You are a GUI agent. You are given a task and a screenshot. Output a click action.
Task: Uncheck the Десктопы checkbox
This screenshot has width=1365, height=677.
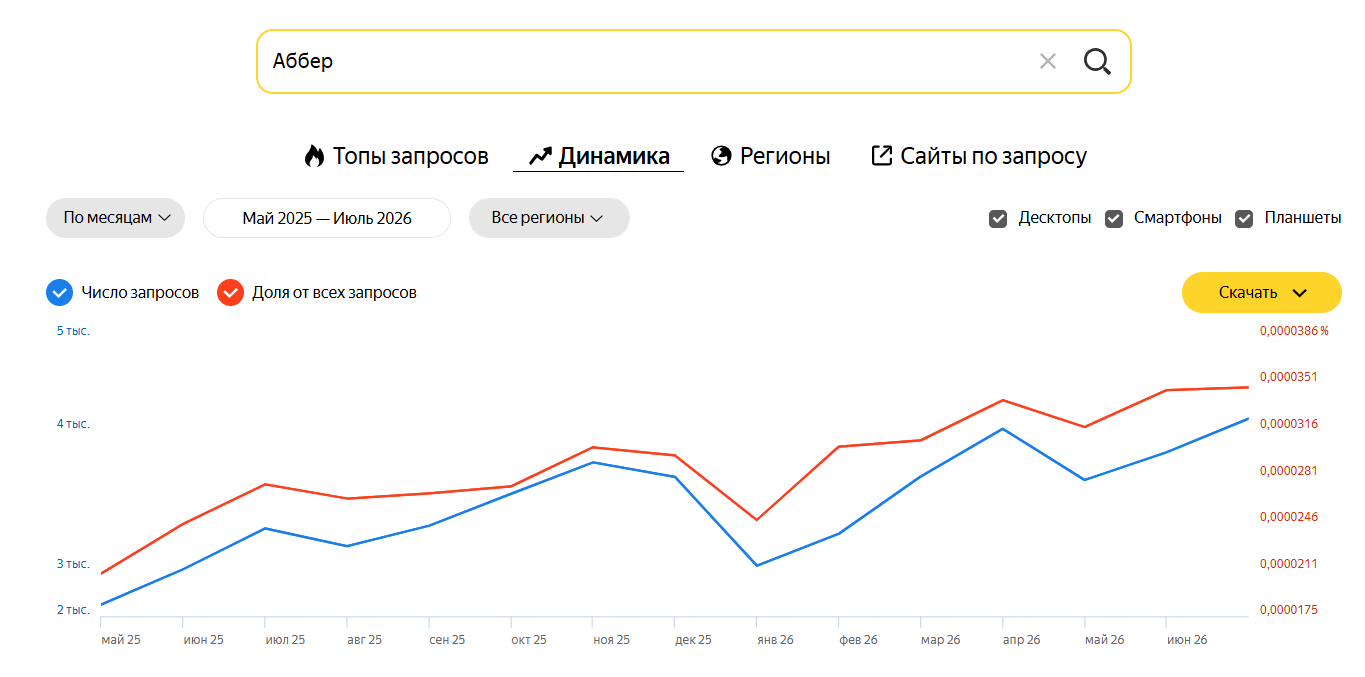[x=998, y=218]
